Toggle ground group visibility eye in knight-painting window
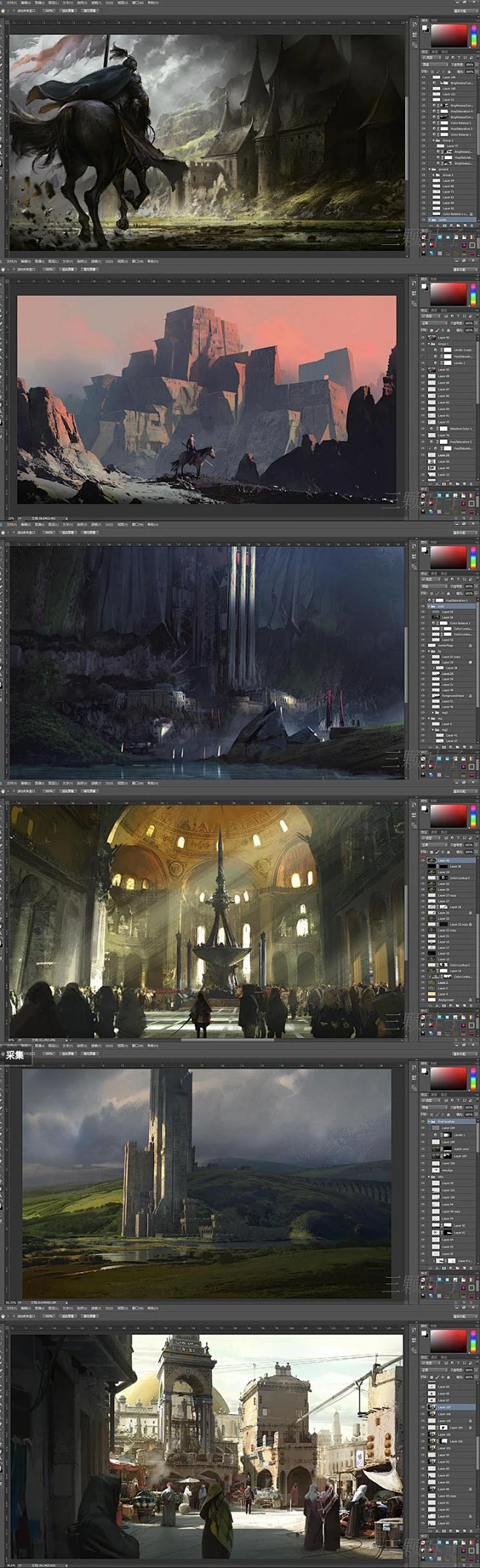The image size is (480, 1568). (x=423, y=169)
